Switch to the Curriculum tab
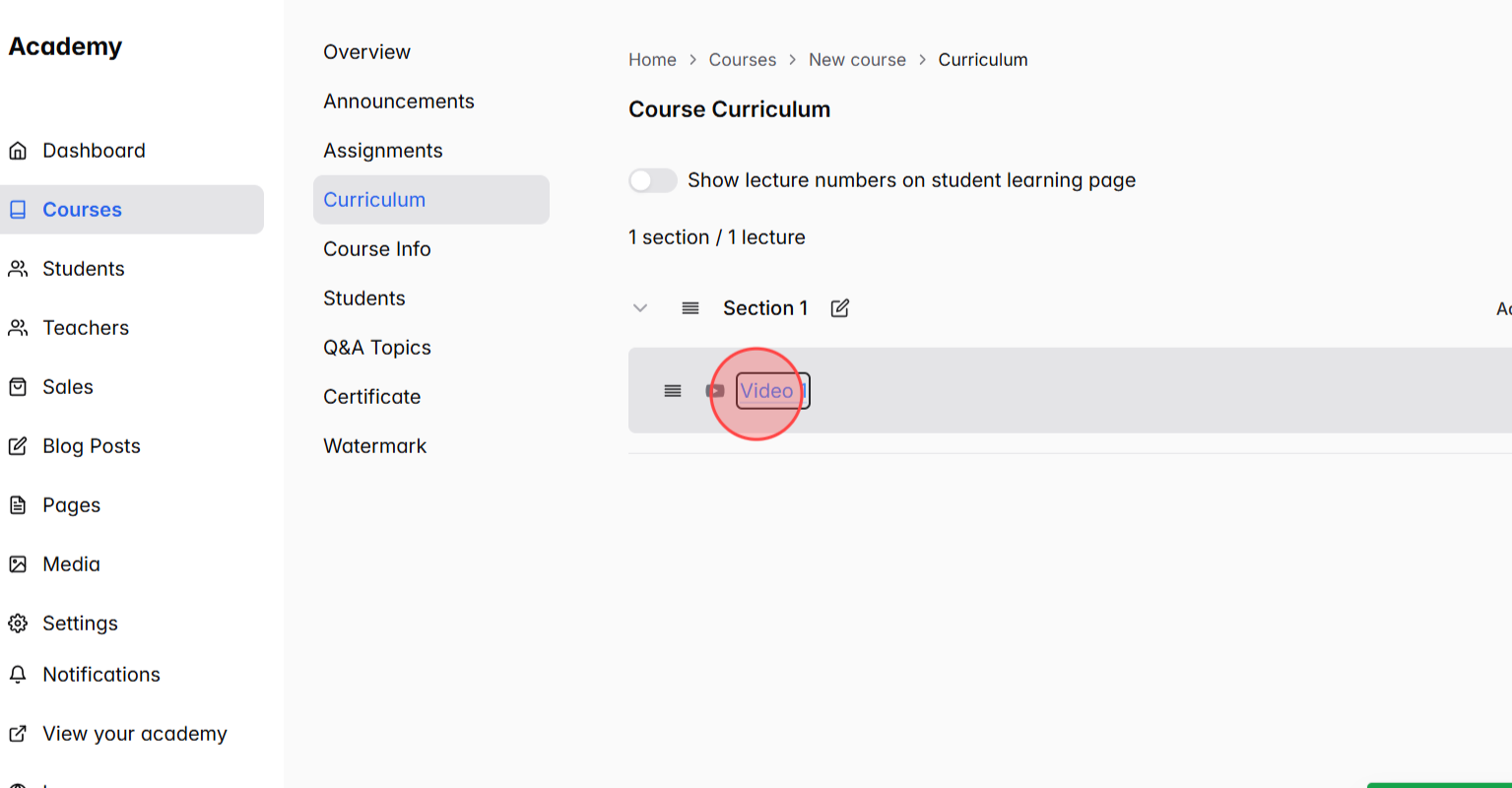Screen dimensions: 1512x788 point(374,199)
